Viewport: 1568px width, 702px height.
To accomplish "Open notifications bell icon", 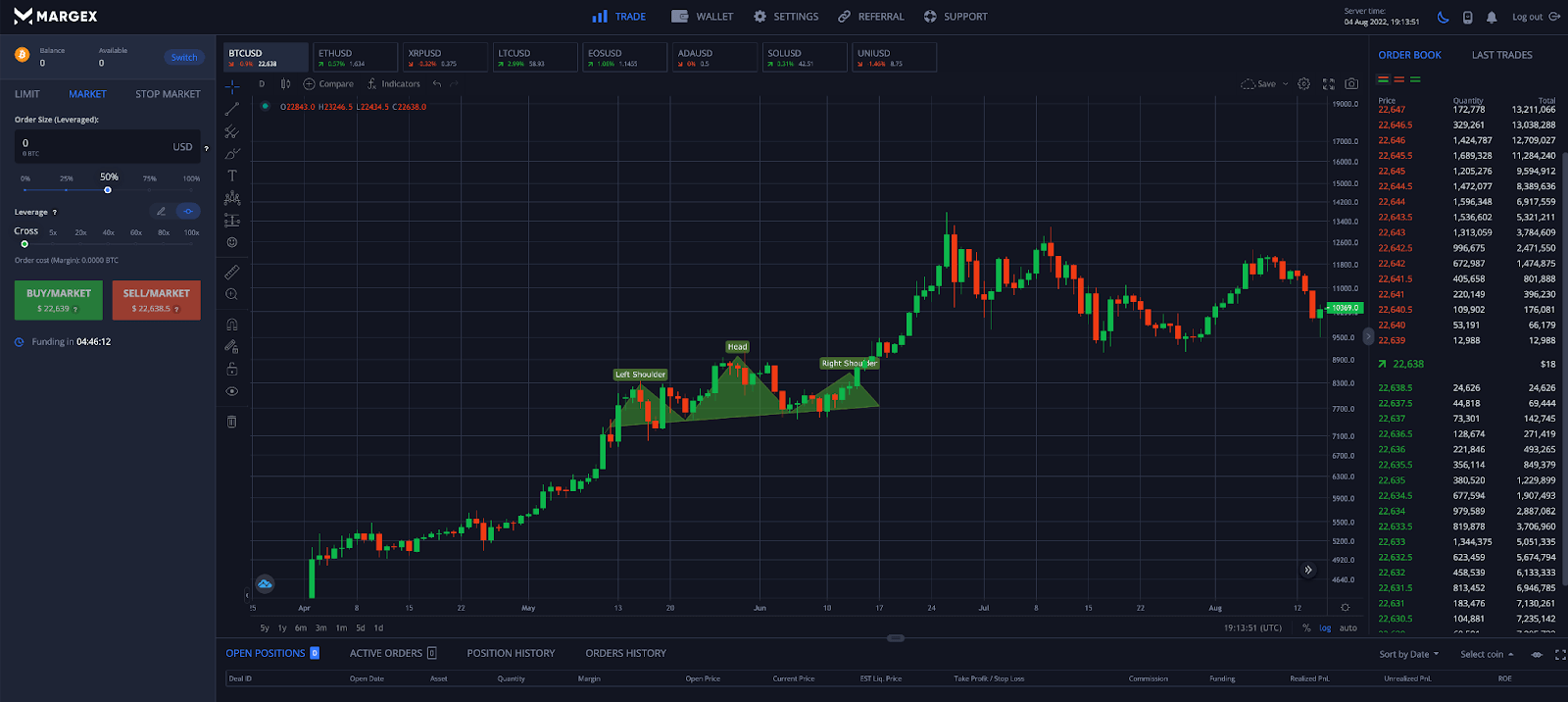I will tap(1492, 17).
